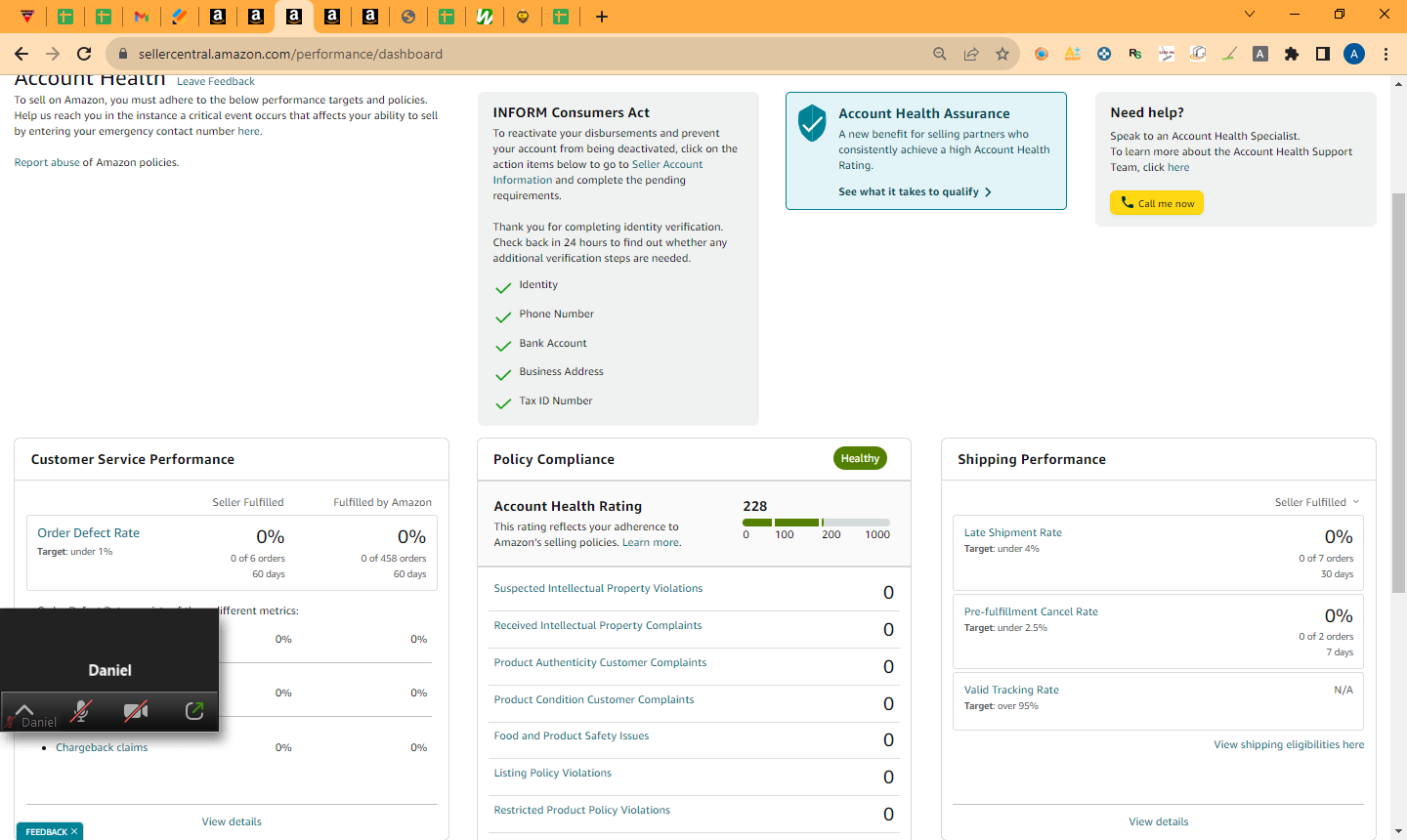Viewport: 1407px width, 840px height.
Task: Switch to the white N on green tab
Action: (485, 16)
